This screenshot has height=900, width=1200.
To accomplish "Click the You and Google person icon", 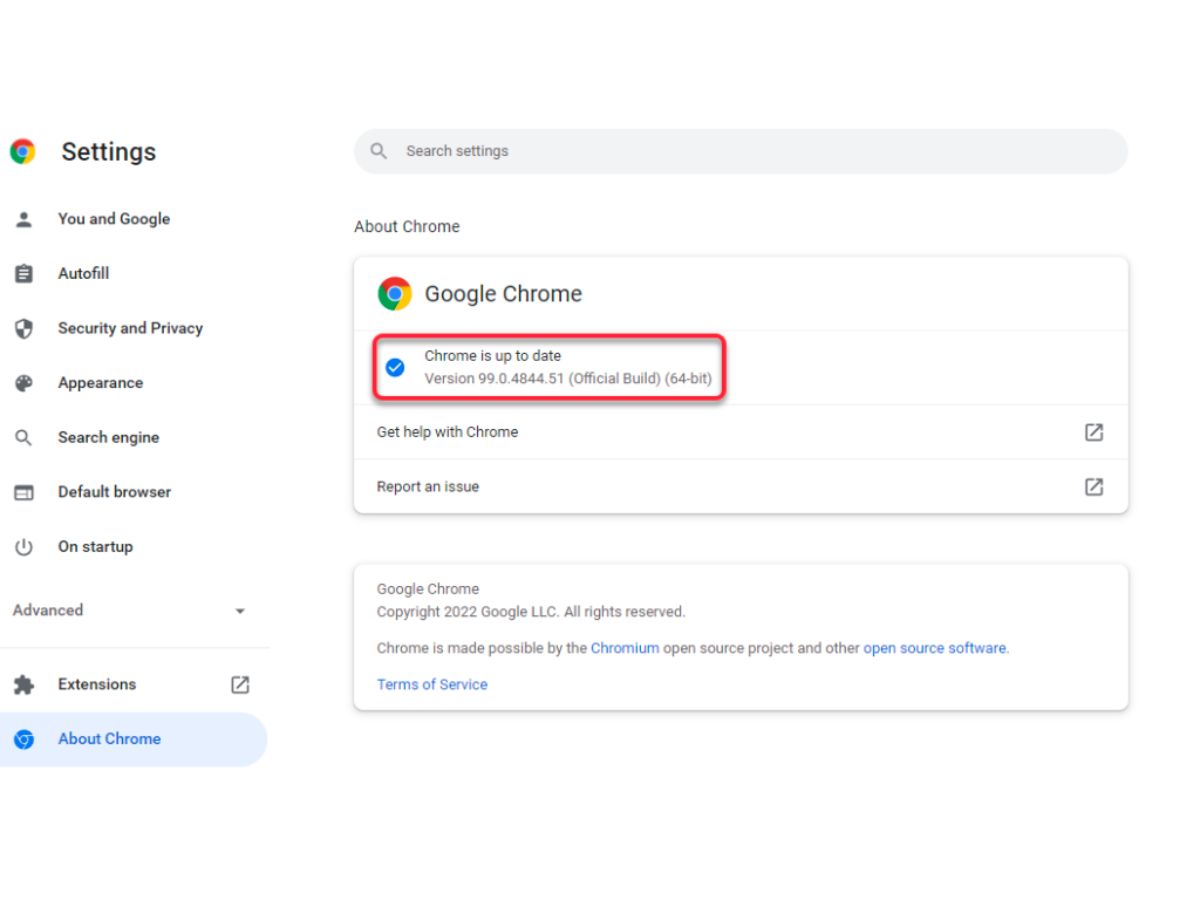I will click(x=24, y=219).
